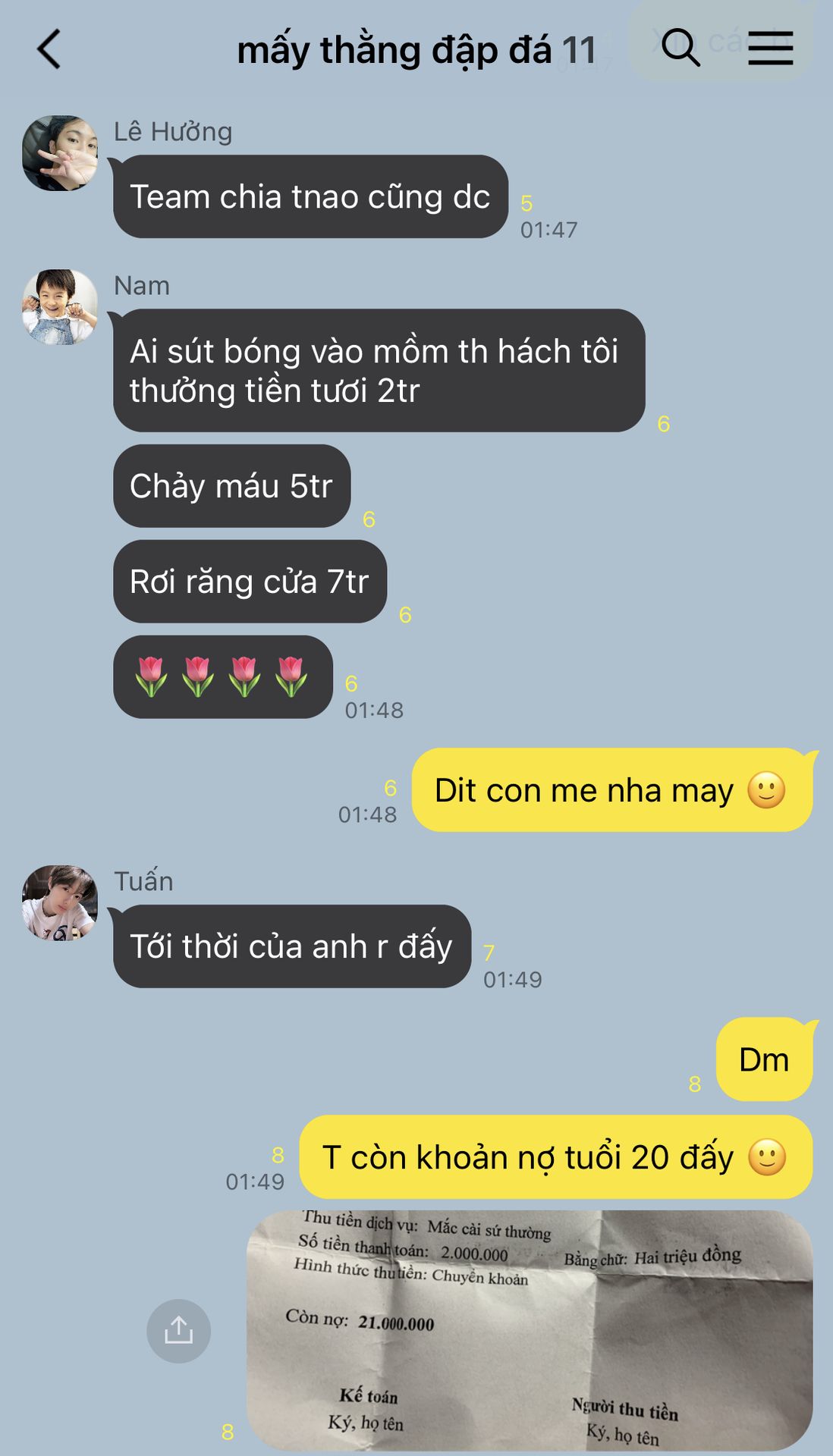The width and height of the screenshot is (833, 1456).
Task: Tap Lê Hưởng's profile avatar
Action: pyautogui.click(x=60, y=153)
